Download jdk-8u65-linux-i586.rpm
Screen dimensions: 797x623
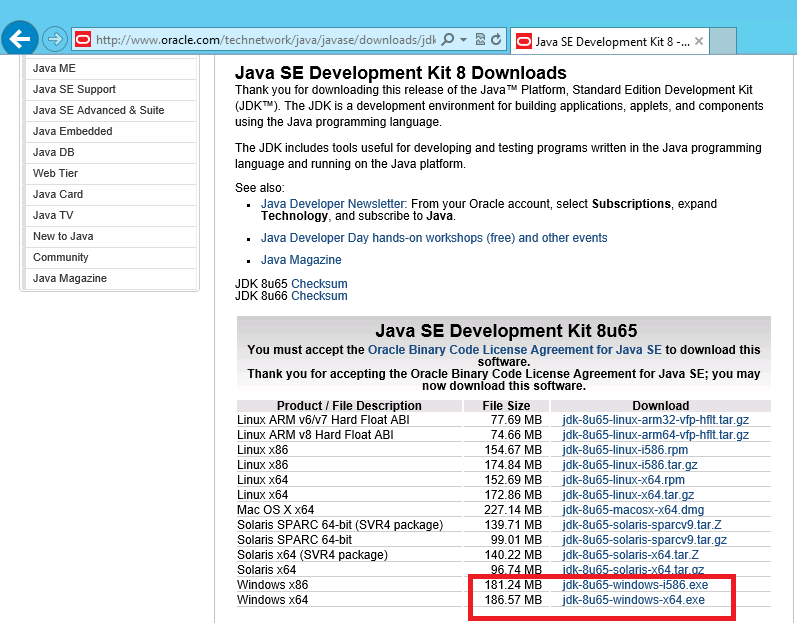click(x=625, y=450)
